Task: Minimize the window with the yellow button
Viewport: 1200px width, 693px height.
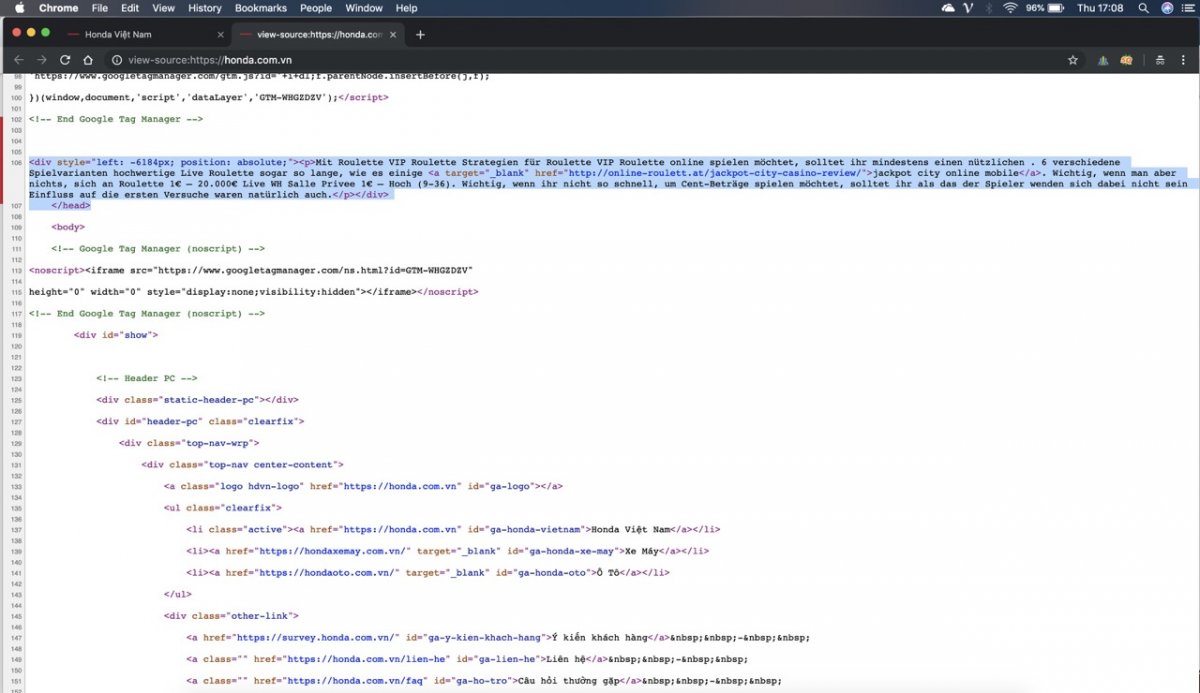Action: [x=31, y=33]
